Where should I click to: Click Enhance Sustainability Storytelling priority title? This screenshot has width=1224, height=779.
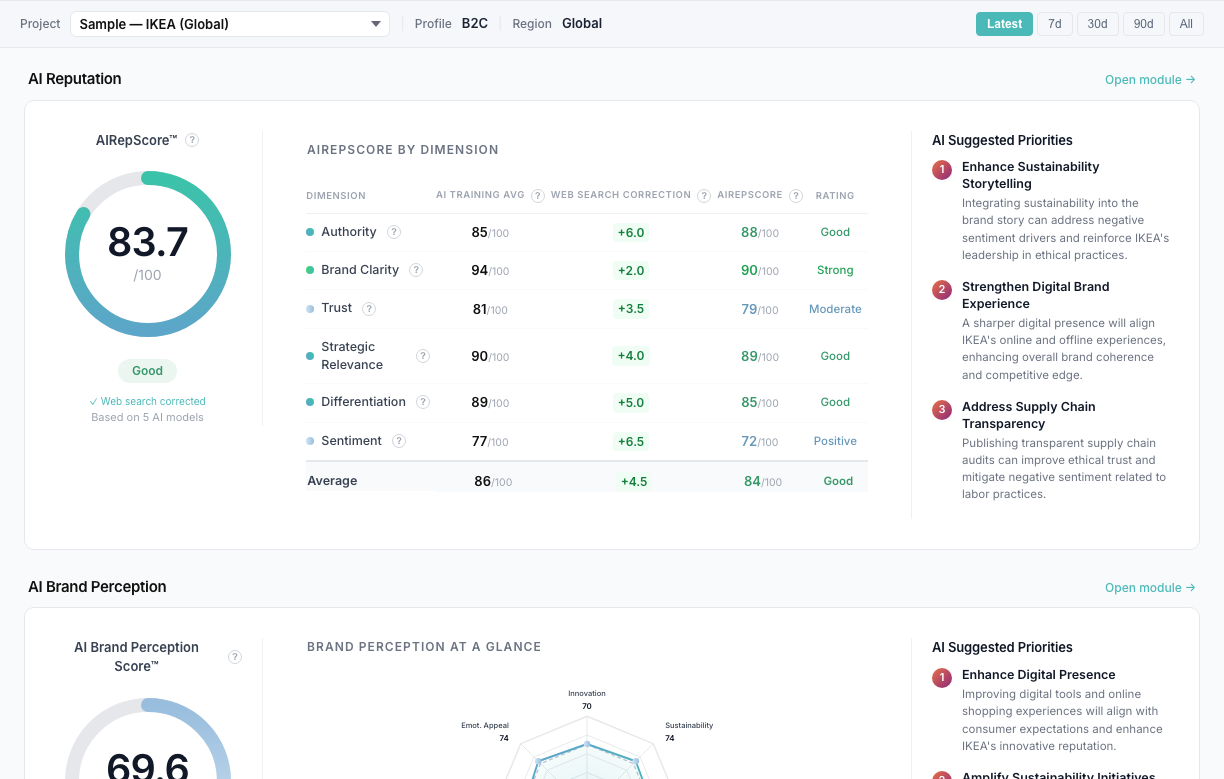click(x=1030, y=175)
